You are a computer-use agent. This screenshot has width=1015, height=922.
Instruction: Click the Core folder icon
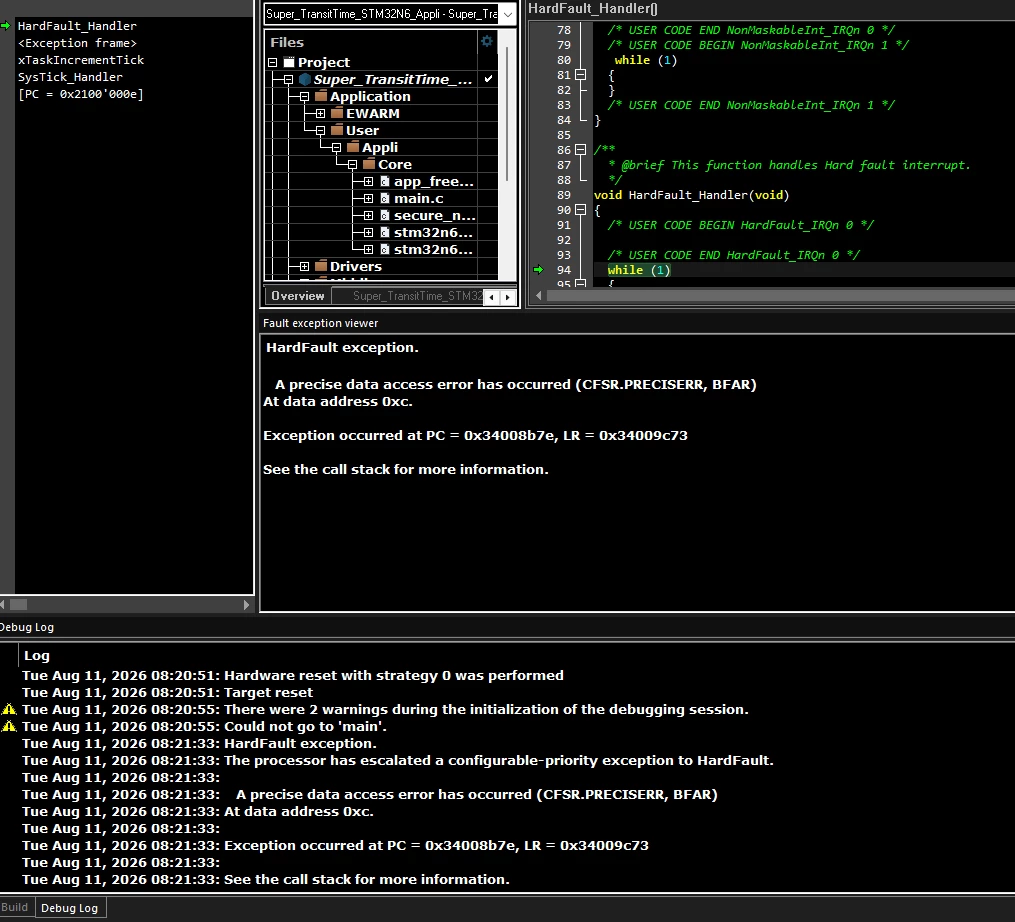369,164
